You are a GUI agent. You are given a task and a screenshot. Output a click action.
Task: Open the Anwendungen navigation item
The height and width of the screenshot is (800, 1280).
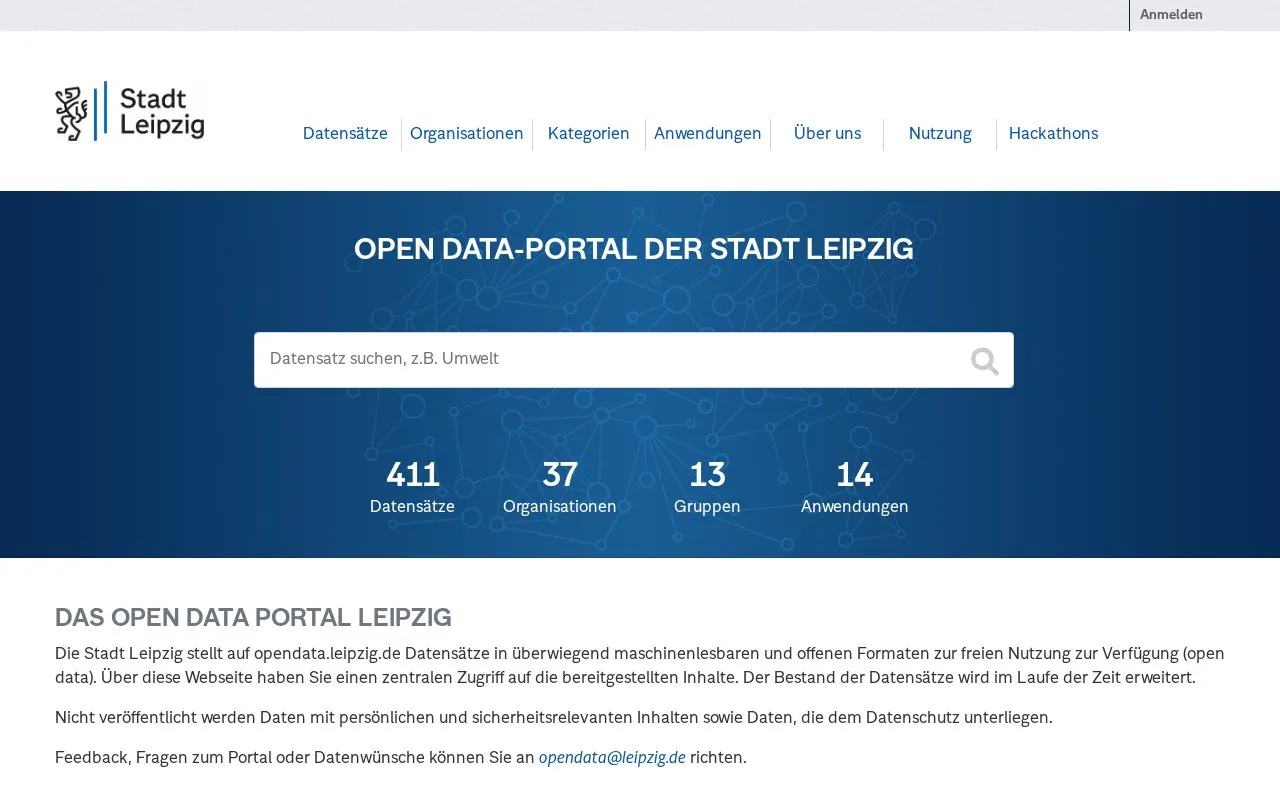click(x=708, y=134)
